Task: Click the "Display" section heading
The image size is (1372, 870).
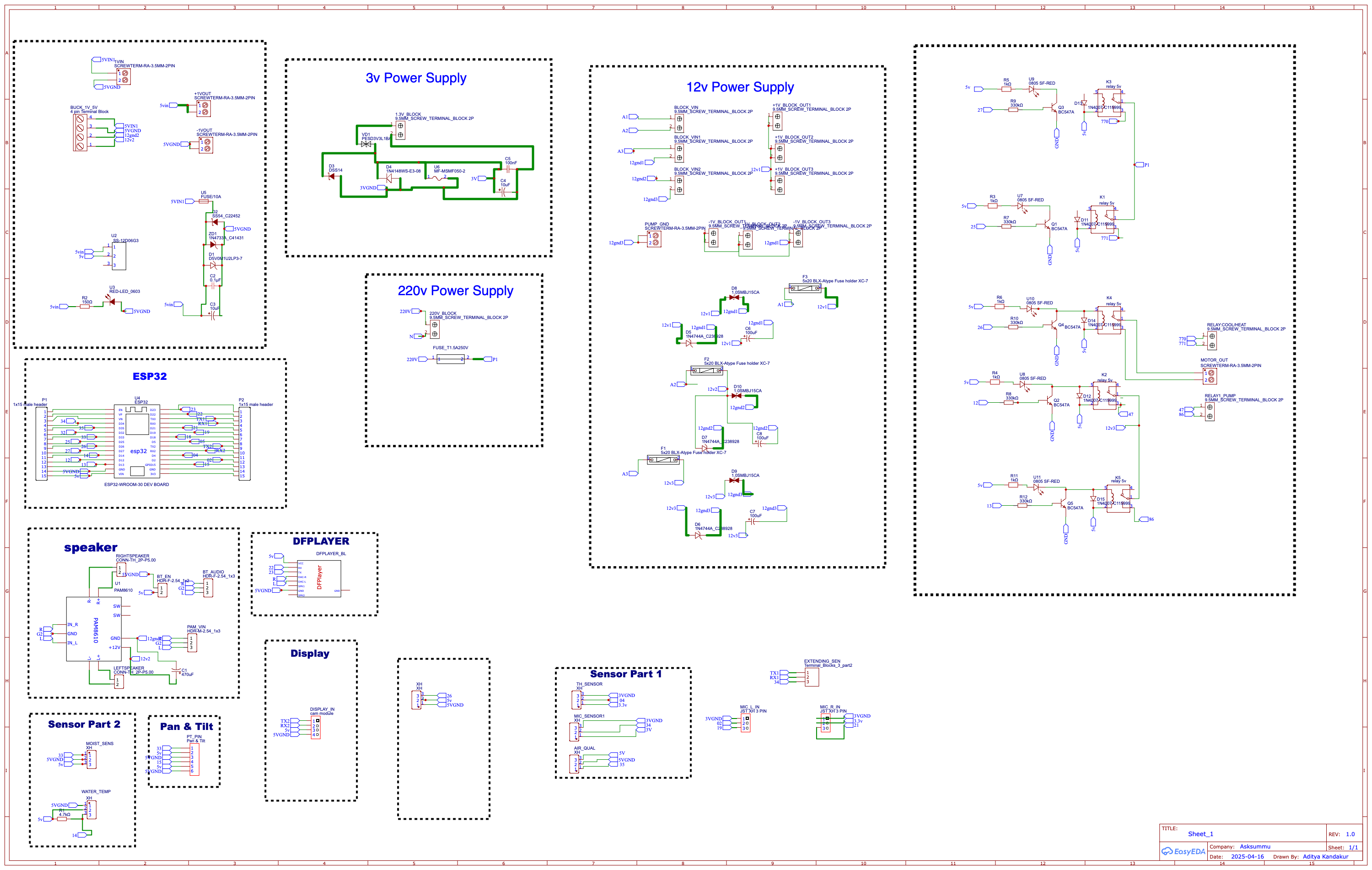Action: 310,654
